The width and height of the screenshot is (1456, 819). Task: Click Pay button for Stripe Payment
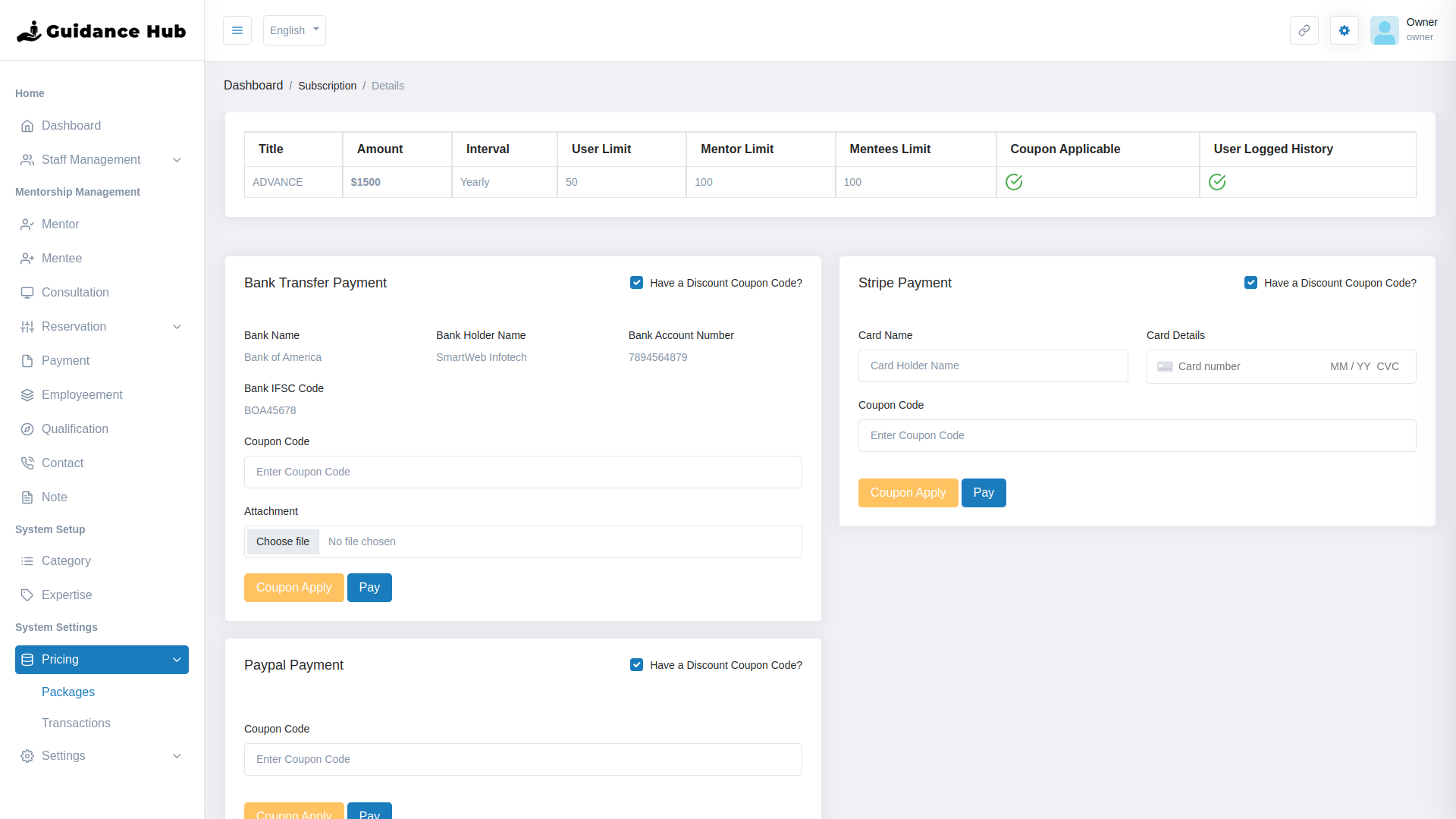click(983, 492)
